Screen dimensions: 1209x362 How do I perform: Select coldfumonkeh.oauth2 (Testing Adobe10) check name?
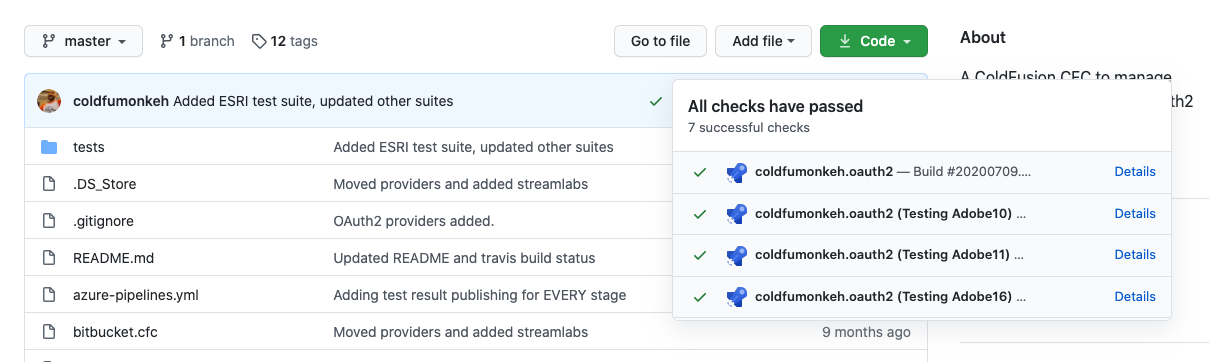[x=884, y=213]
